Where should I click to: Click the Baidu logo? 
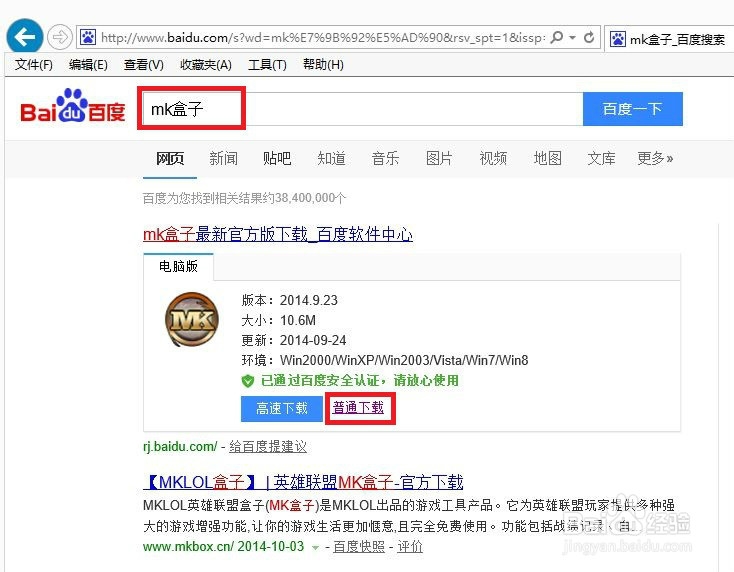point(73,106)
